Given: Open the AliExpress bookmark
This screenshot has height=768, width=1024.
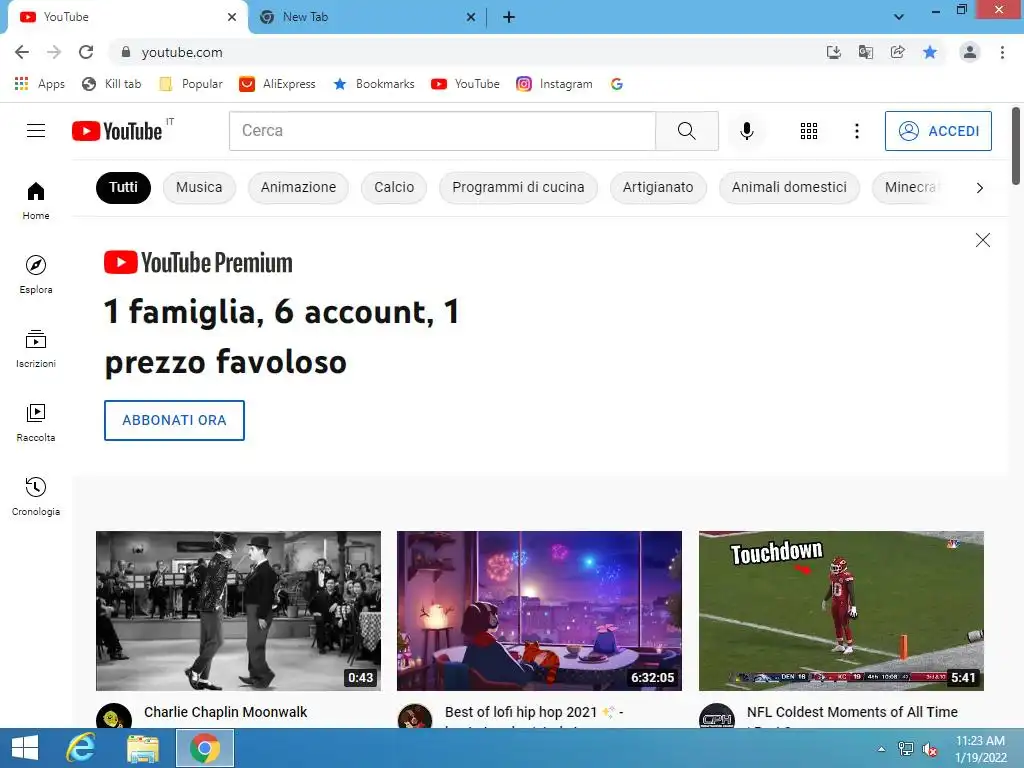Looking at the screenshot, I should point(277,84).
